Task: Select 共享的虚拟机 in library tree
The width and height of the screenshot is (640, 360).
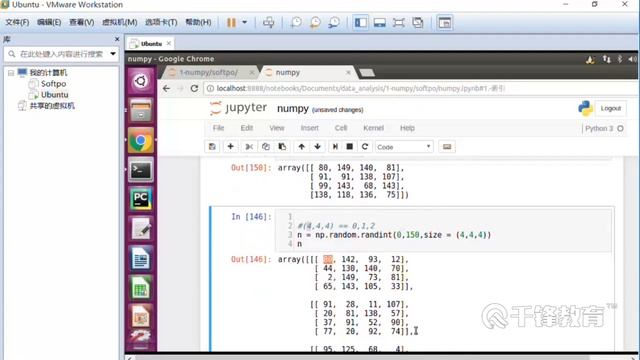Action: coord(52,106)
